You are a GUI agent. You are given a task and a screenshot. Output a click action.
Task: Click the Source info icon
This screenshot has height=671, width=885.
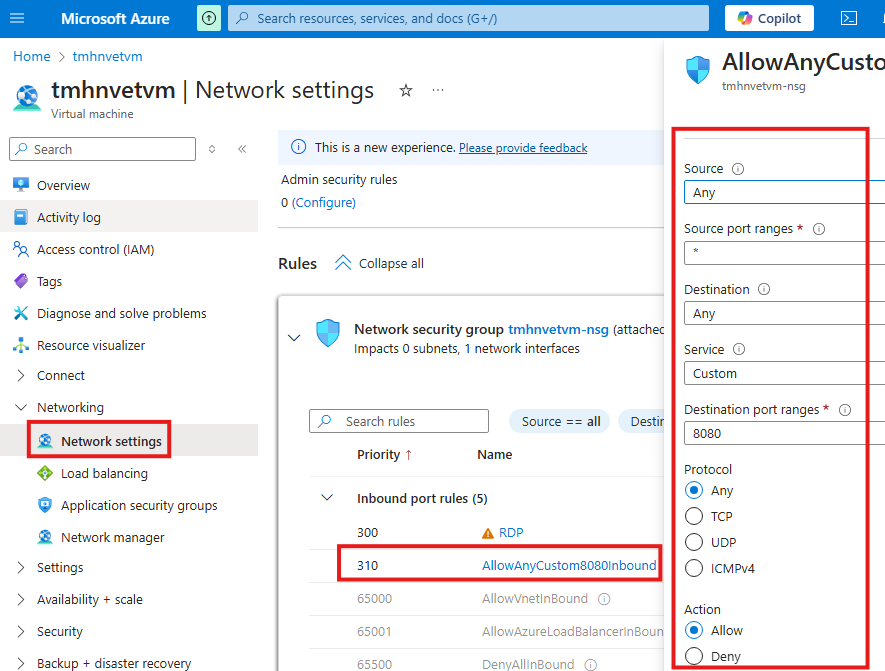click(x=738, y=169)
